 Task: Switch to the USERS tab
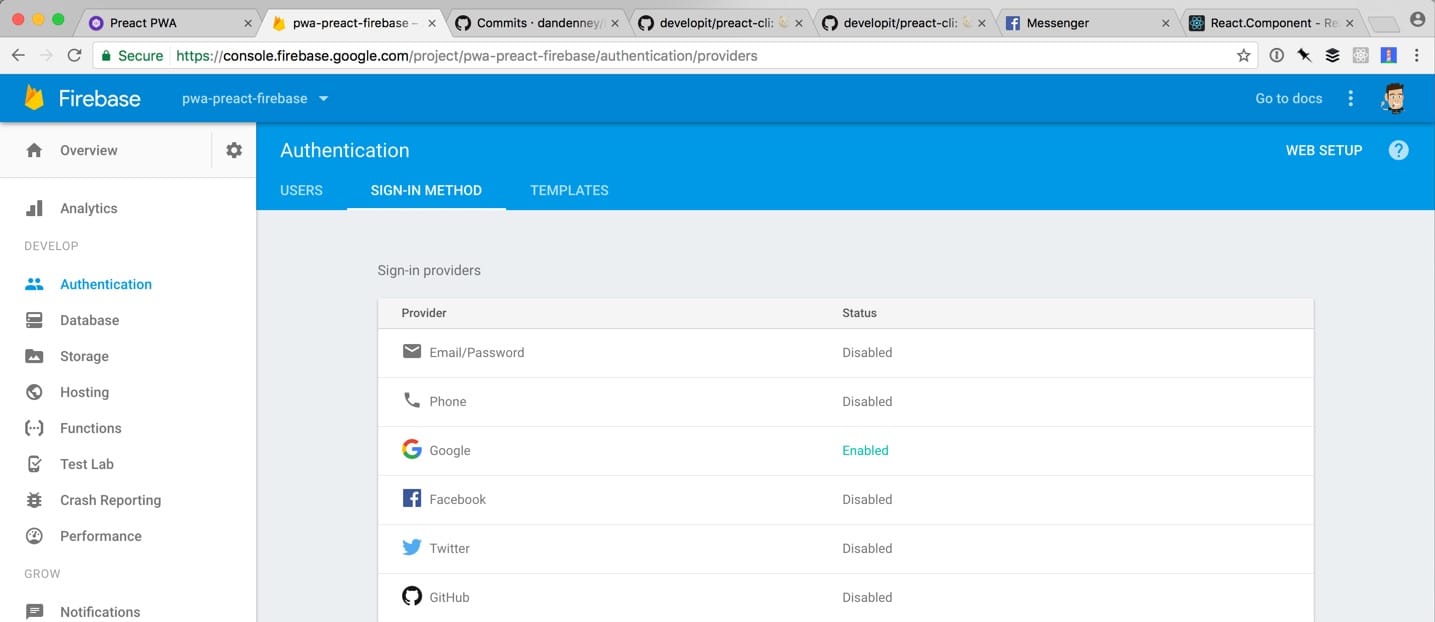point(301,190)
